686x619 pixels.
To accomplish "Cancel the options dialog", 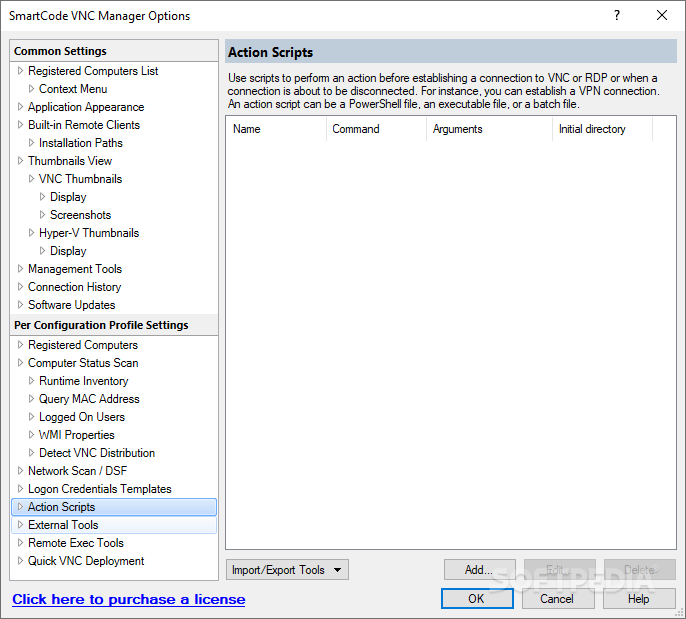I will pyautogui.click(x=557, y=598).
